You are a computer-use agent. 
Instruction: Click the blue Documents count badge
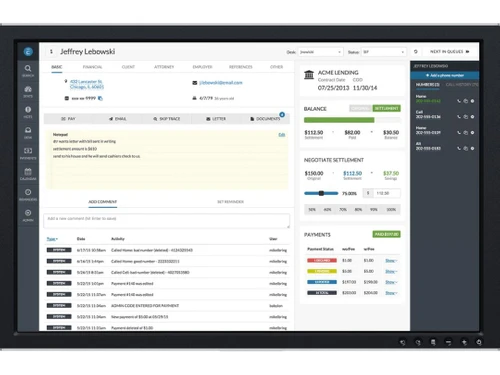[x=282, y=115]
